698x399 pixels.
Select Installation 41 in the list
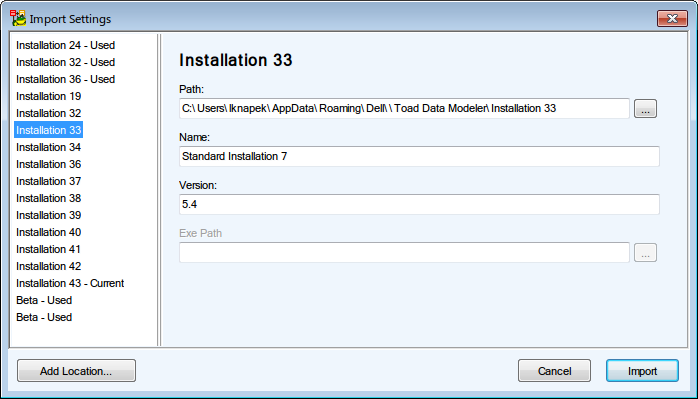click(49, 249)
